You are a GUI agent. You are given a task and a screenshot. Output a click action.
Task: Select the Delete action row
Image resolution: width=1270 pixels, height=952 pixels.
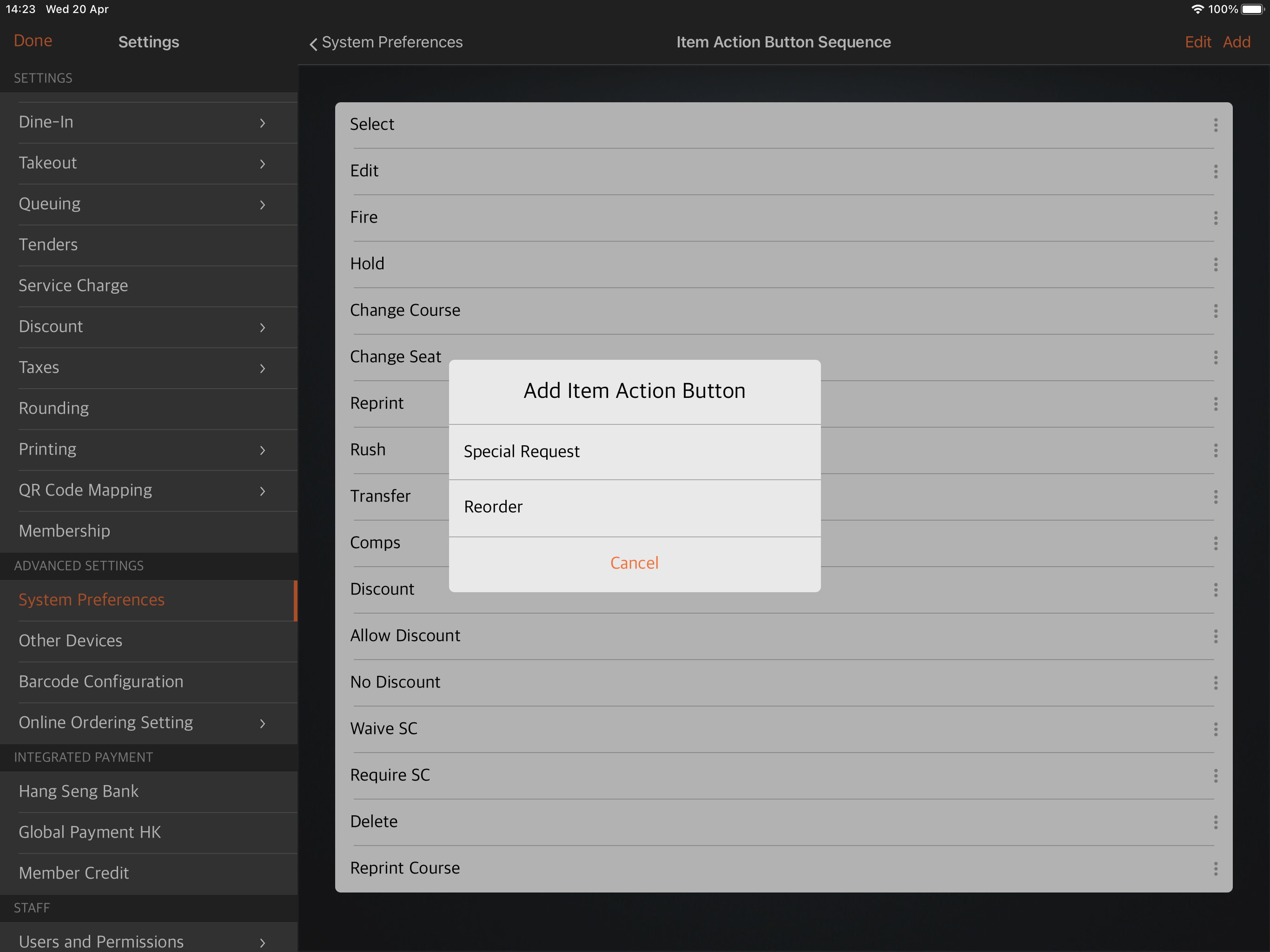coord(784,822)
